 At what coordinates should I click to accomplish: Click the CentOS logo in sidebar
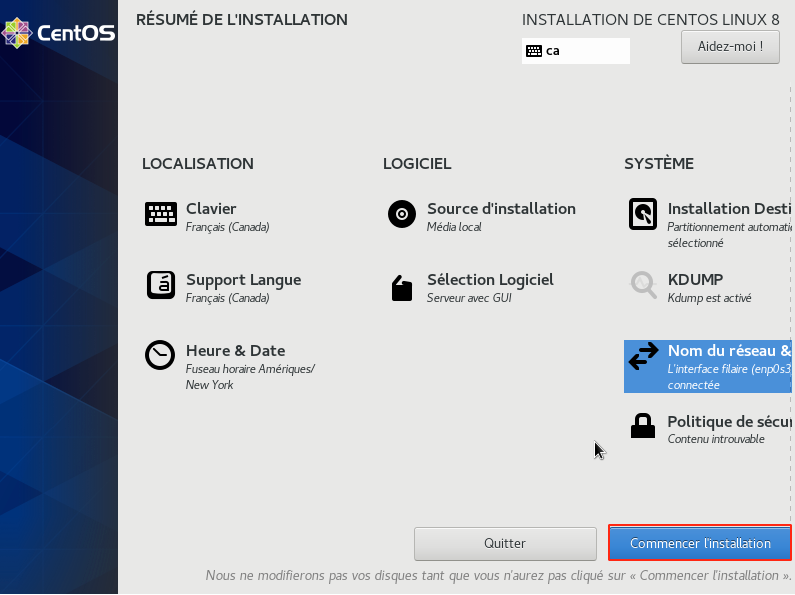tap(58, 33)
